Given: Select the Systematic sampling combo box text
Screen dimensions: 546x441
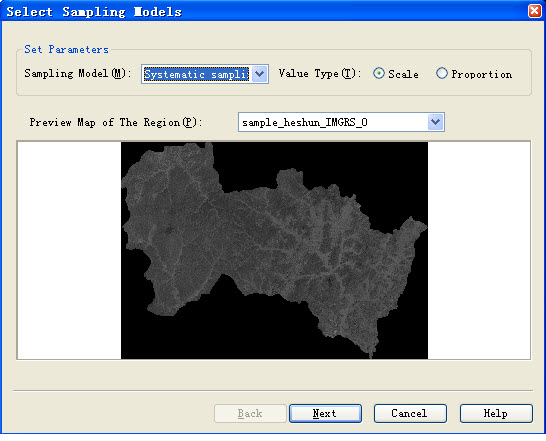Looking at the screenshot, I should click(x=196, y=74).
